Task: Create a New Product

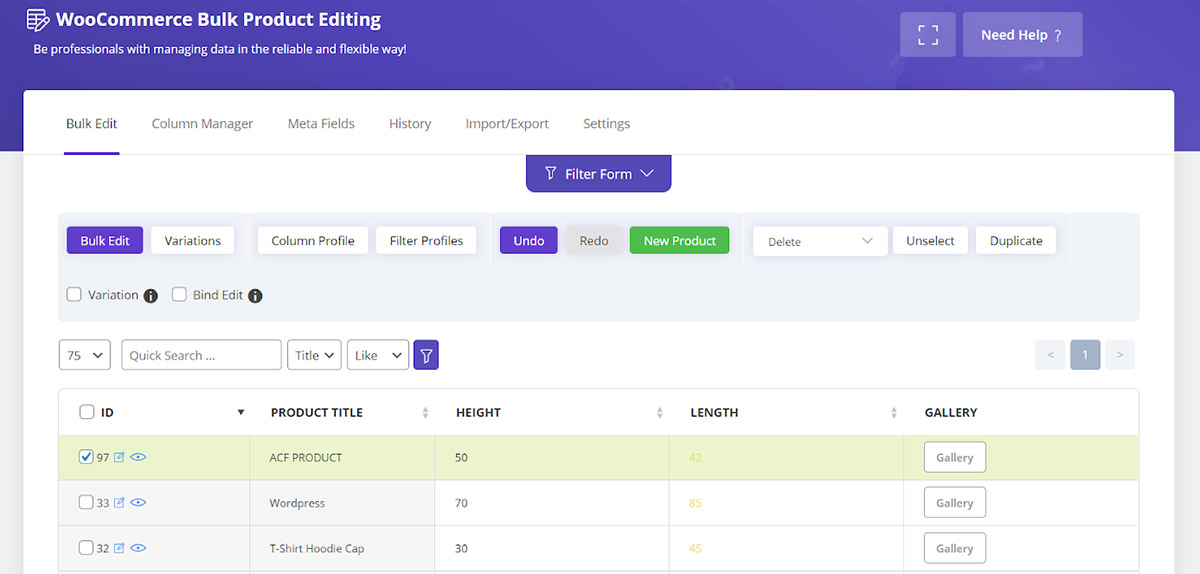Action: coord(680,241)
